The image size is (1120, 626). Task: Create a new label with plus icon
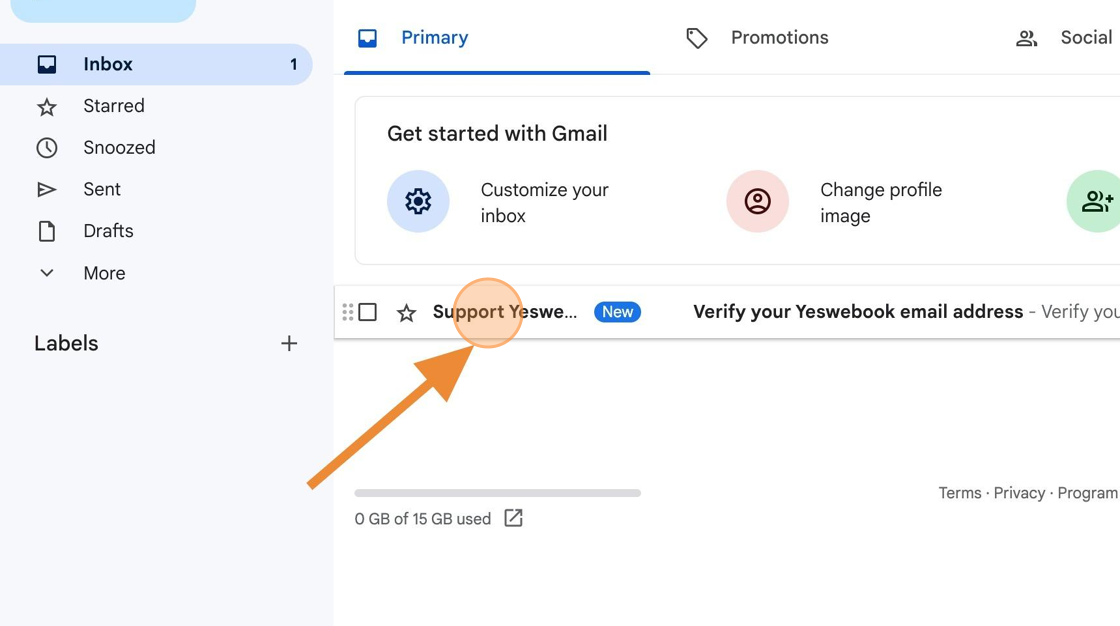click(x=289, y=344)
